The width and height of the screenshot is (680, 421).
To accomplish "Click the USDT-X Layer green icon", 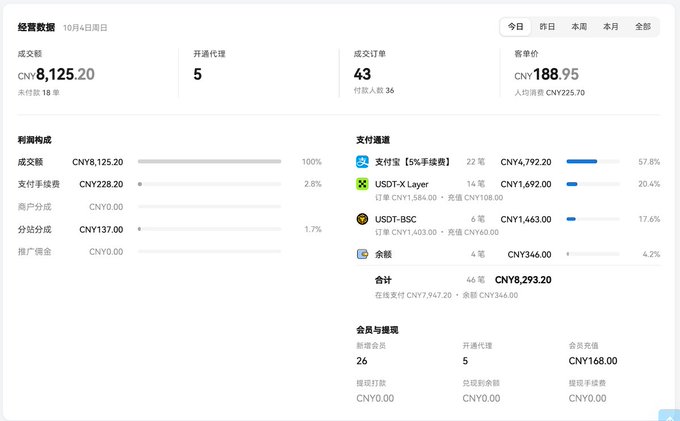I will pyautogui.click(x=362, y=184).
